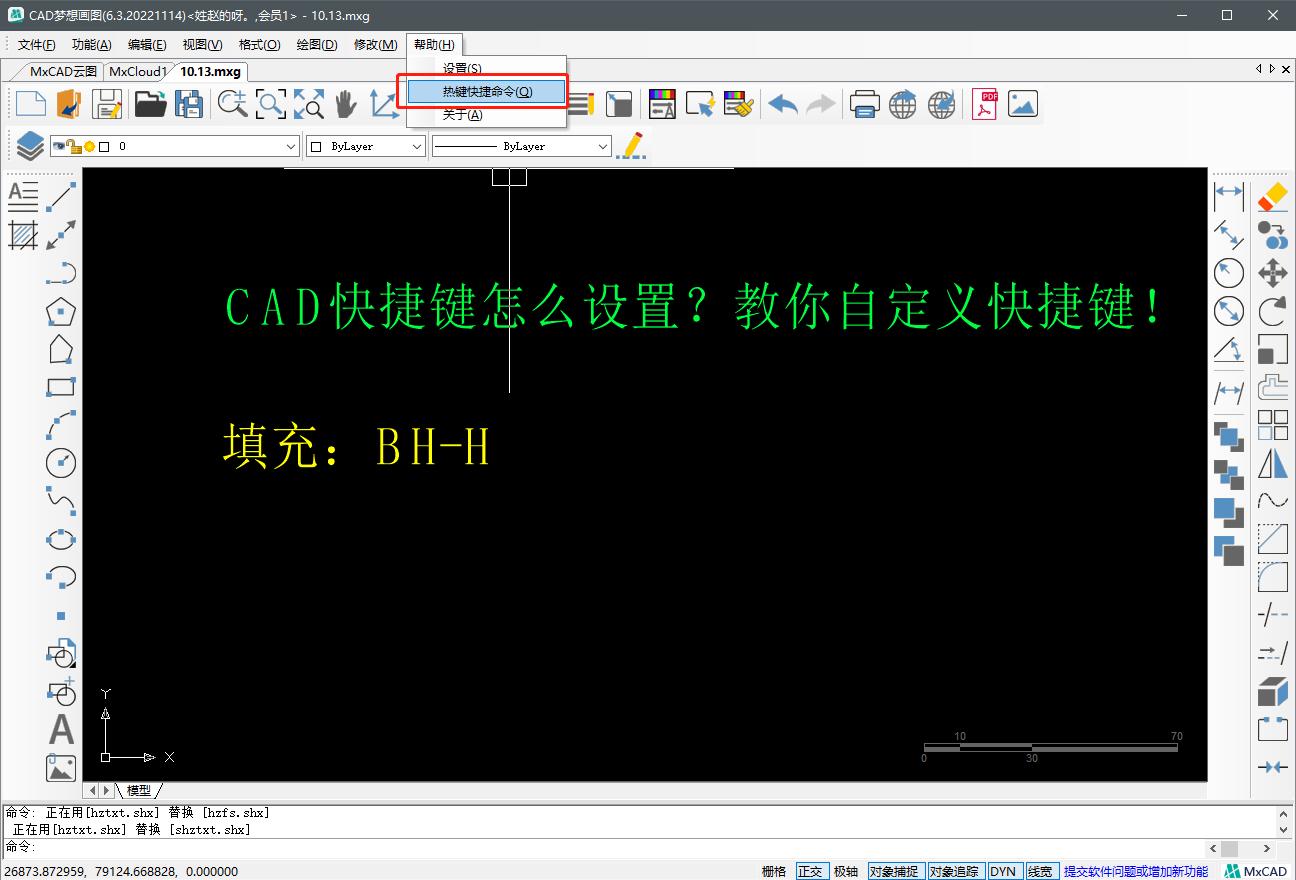Select the line drawing tool

(x=61, y=196)
